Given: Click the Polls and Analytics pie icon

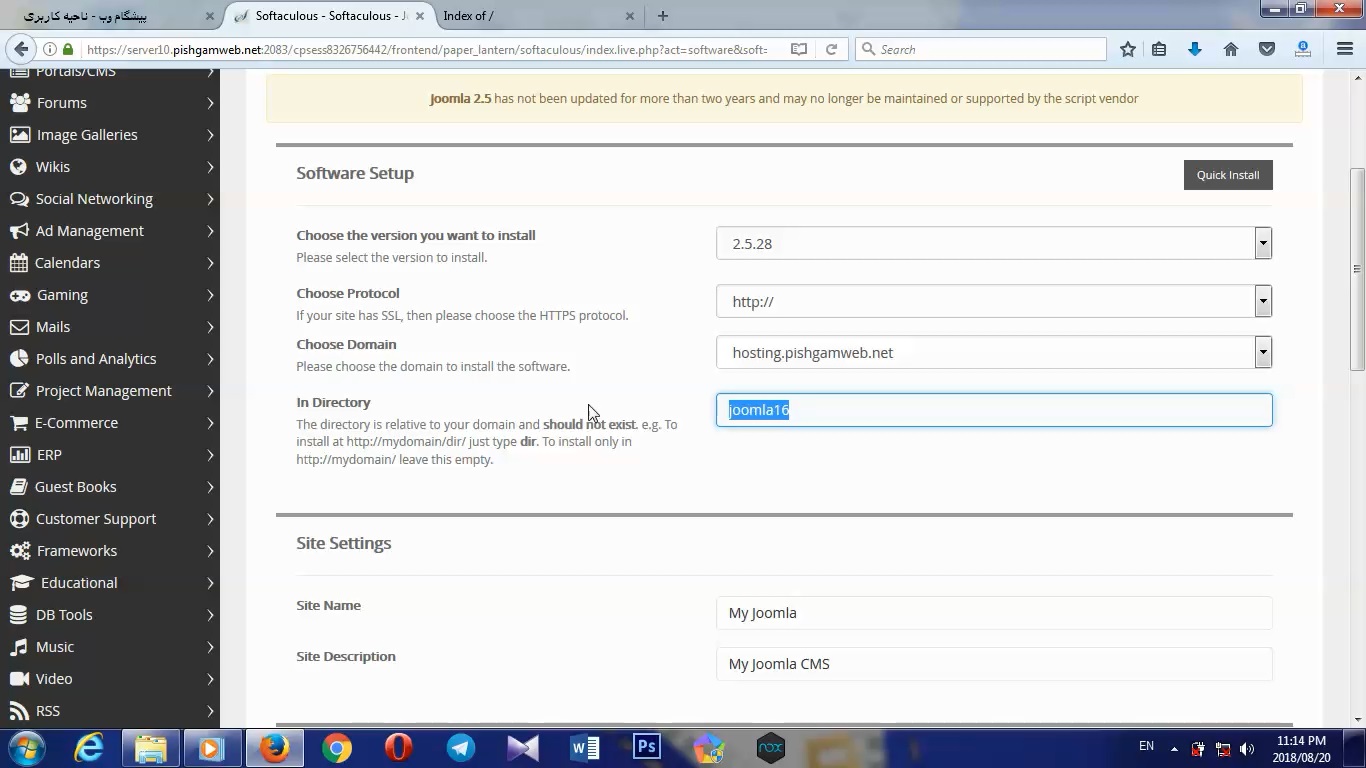Looking at the screenshot, I should (18, 359).
